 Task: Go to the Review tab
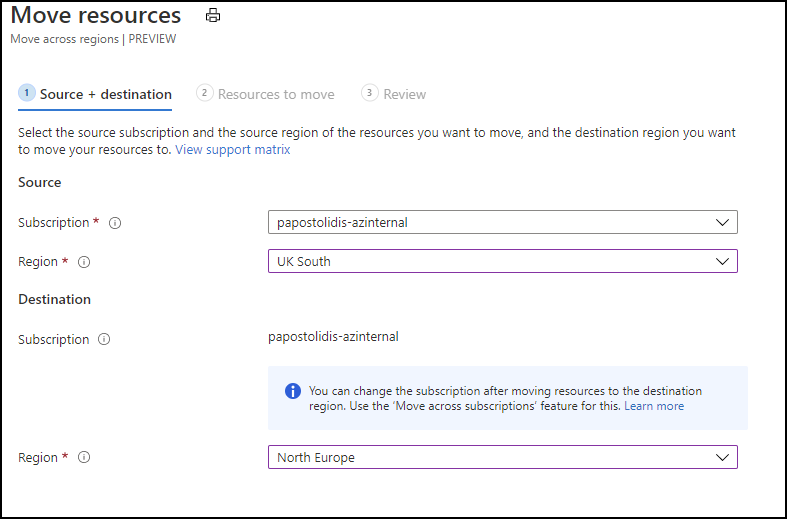click(404, 94)
